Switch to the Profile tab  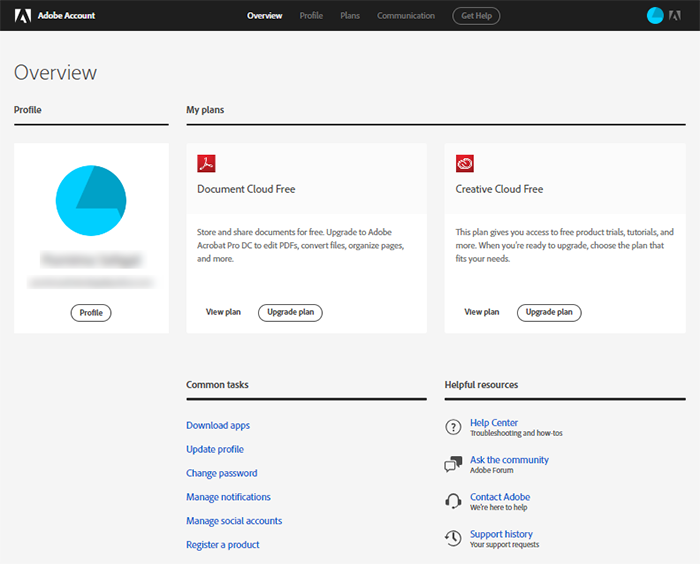[311, 16]
